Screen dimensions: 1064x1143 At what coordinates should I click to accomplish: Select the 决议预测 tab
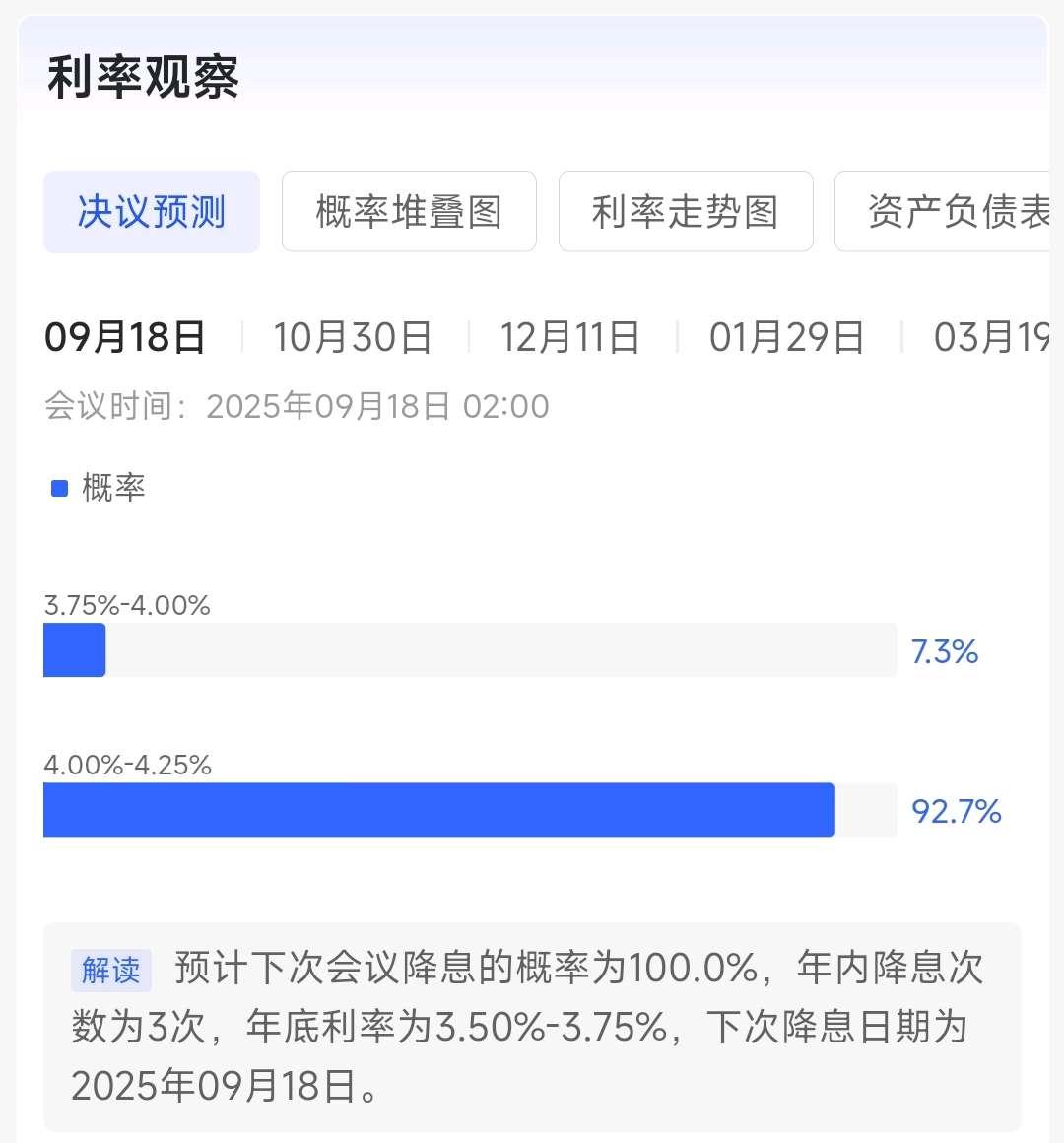(152, 212)
